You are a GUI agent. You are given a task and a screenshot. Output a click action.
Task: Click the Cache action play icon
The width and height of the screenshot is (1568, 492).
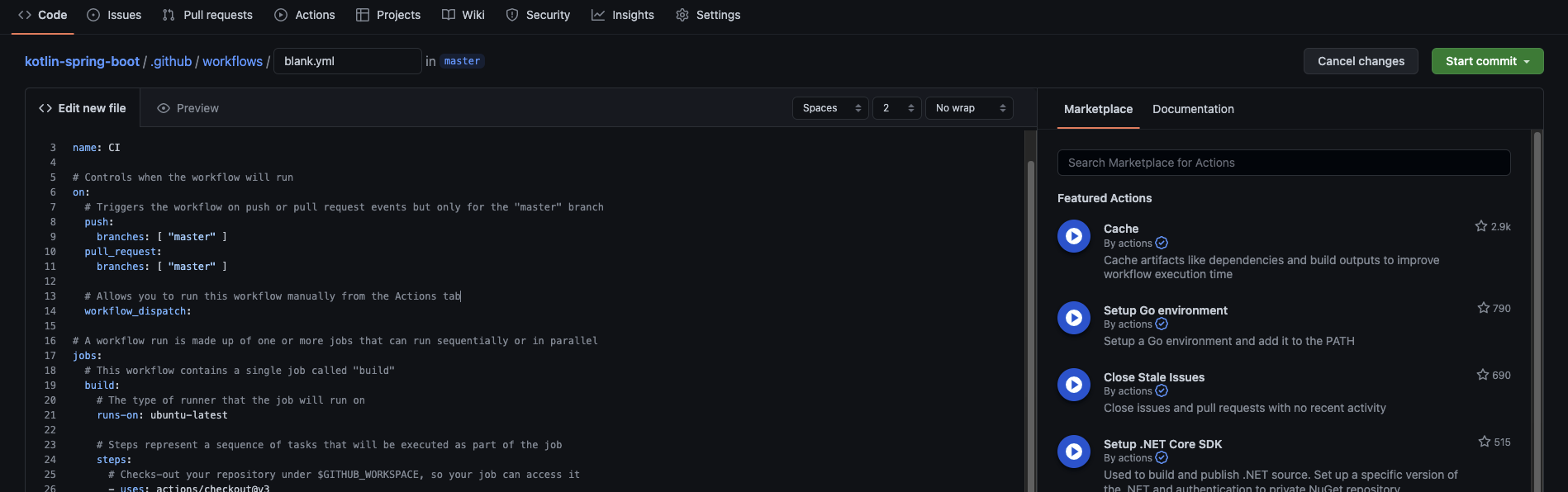coord(1074,236)
